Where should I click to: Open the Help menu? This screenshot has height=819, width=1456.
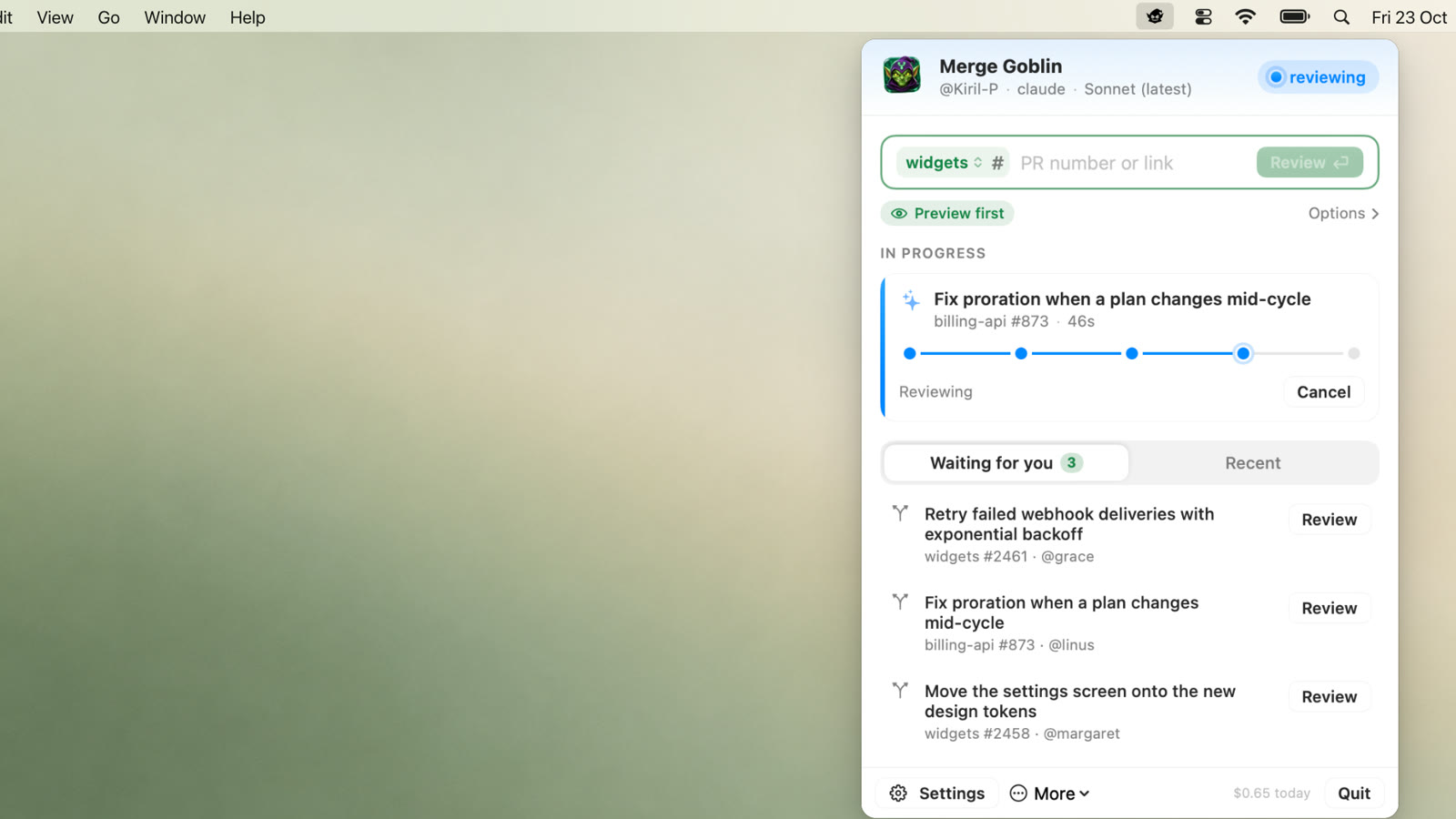click(248, 17)
